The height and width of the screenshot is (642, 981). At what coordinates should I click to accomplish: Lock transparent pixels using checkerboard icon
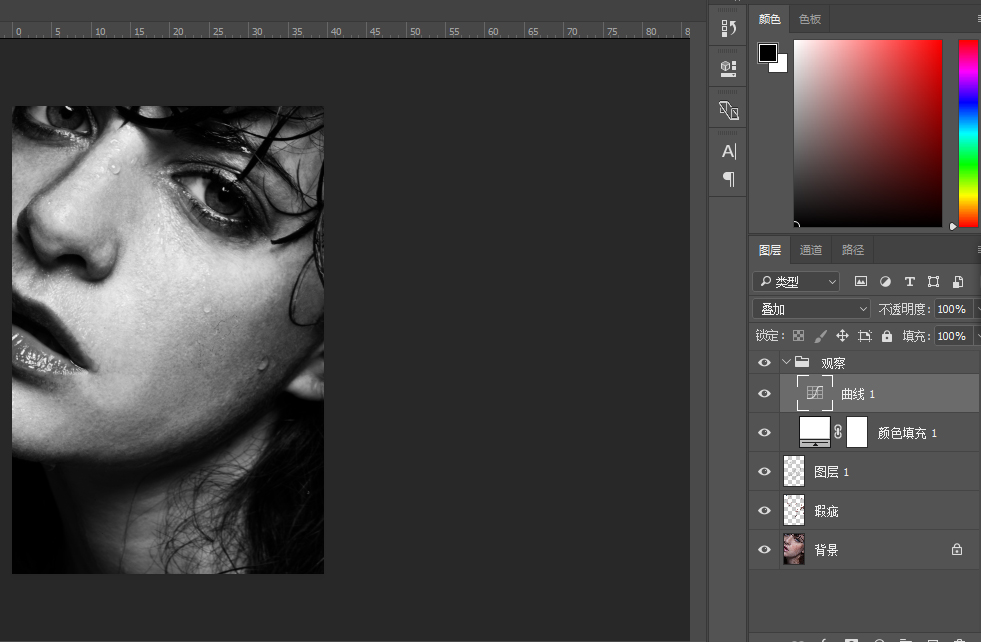click(798, 337)
